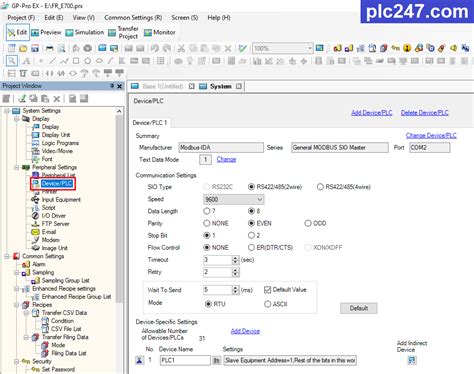Click the Default button
This screenshot has height=374, width=474.
tap(359, 308)
